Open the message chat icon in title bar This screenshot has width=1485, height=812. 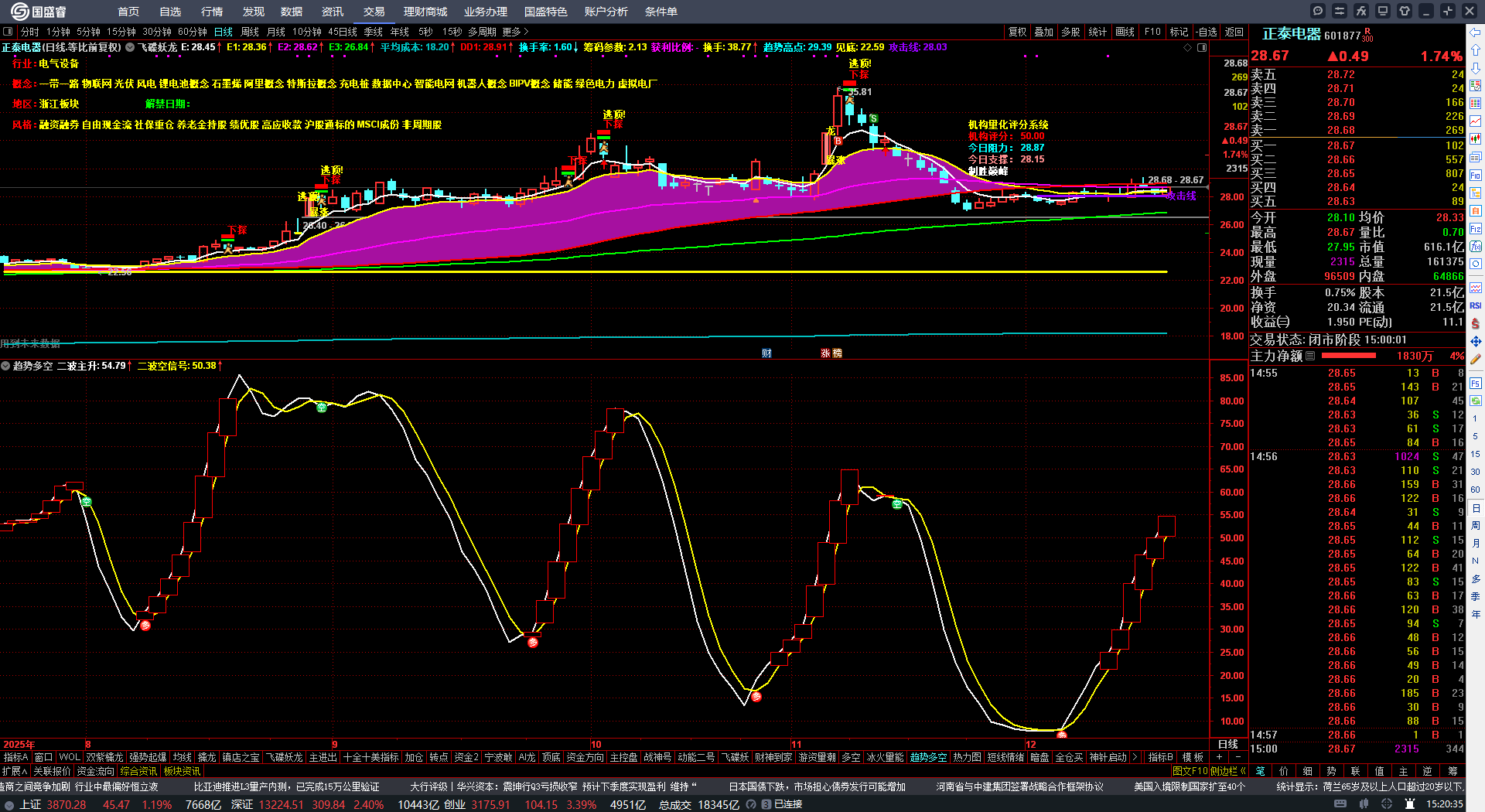pos(1318,11)
